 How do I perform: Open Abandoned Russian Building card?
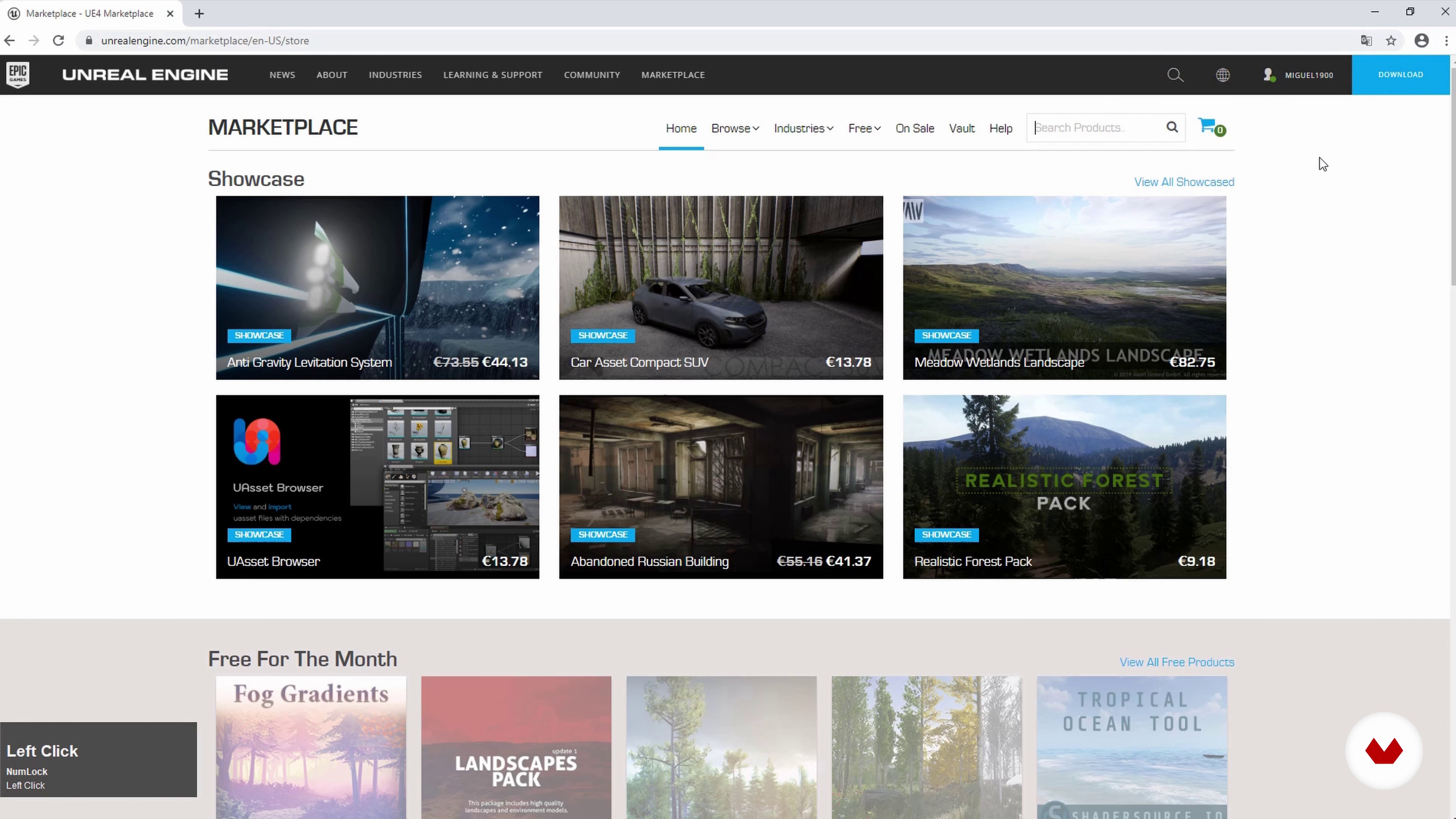tap(721, 486)
